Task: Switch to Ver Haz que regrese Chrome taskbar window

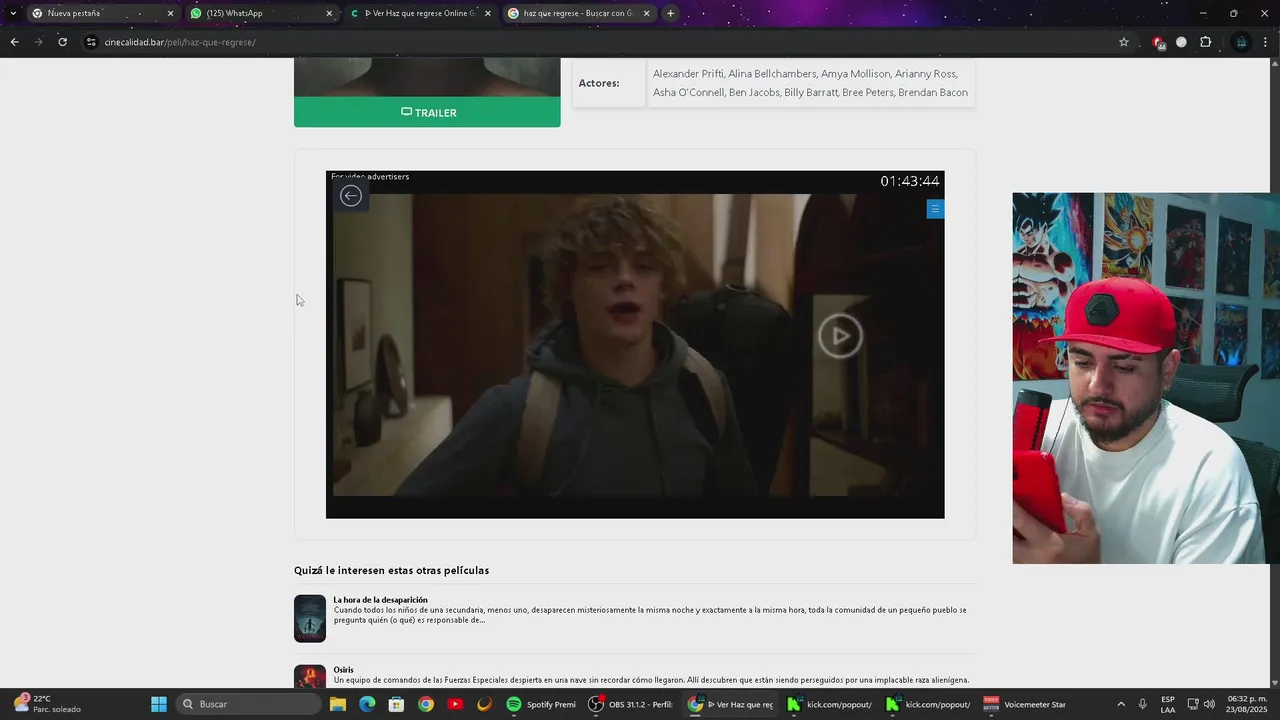Action: pos(730,704)
